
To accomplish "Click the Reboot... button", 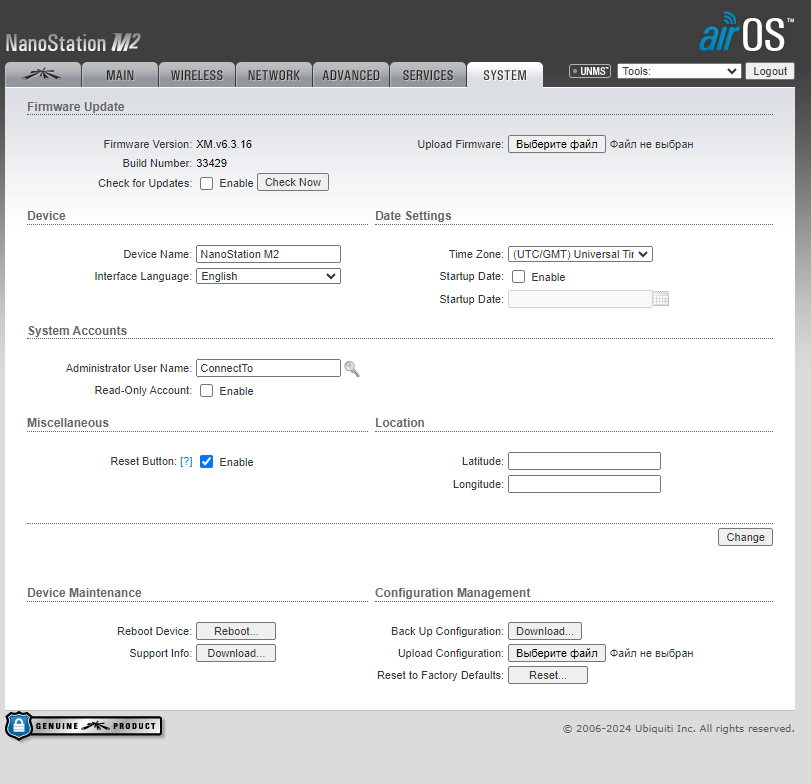I will [x=236, y=631].
